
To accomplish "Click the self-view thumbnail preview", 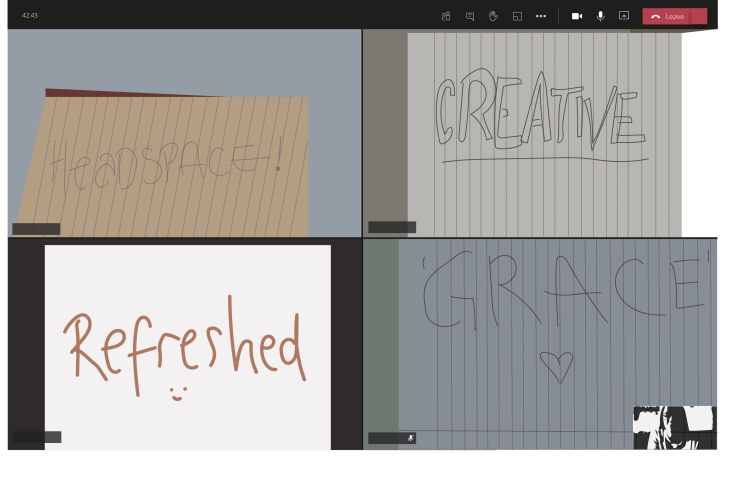I will (x=675, y=427).
